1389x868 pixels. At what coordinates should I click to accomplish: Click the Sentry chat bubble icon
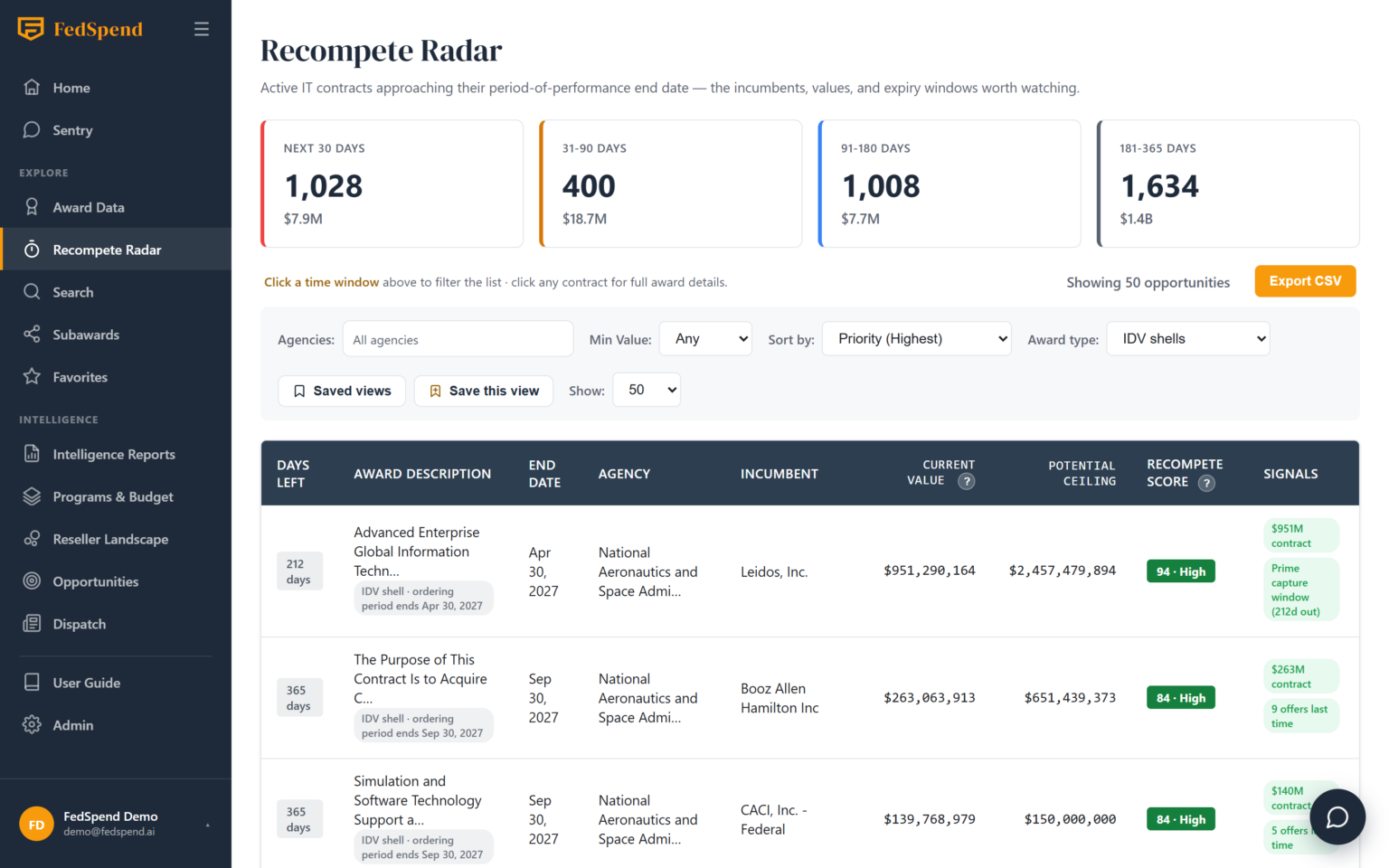tap(32, 130)
